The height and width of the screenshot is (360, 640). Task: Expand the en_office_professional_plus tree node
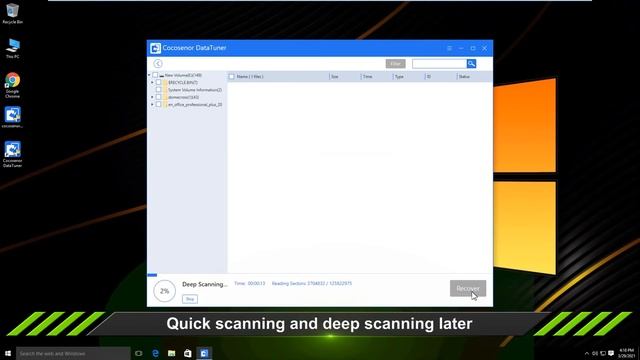click(x=152, y=104)
